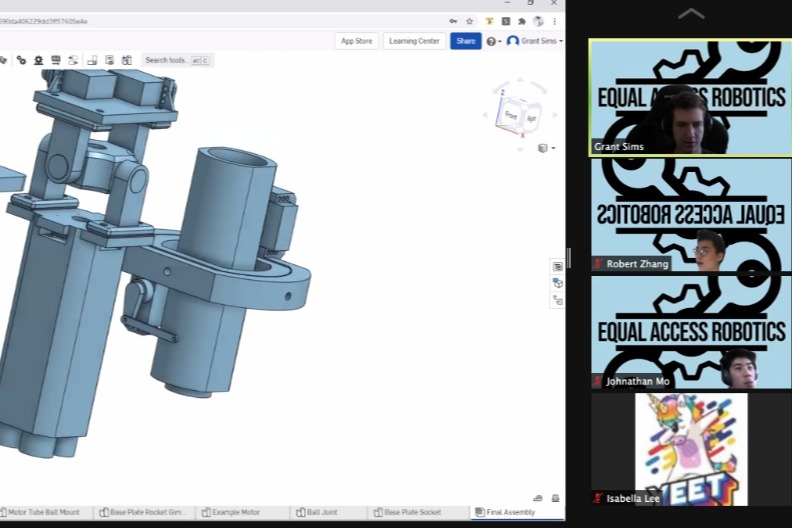
Task: Select Robert Zhang video tile in Zoom
Action: tap(691, 214)
